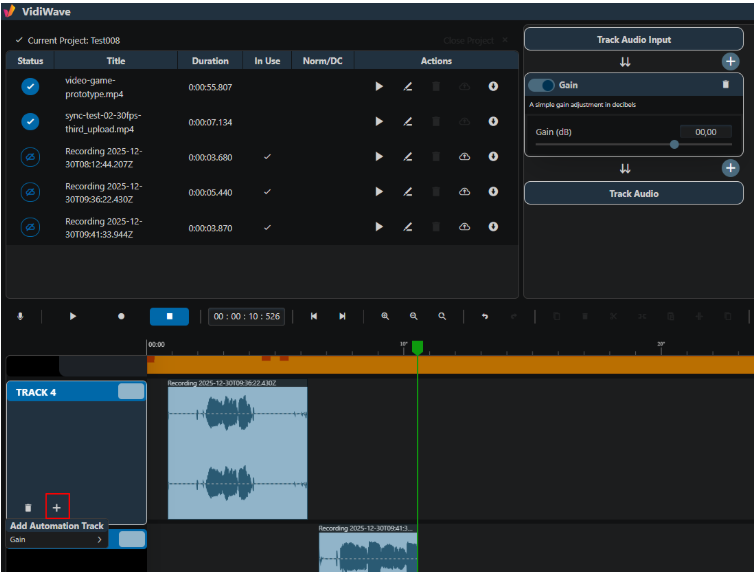This screenshot has width=754, height=573.
Task: Download the Recording 2025-12-30T08:12:44 file
Action: pyautogui.click(x=493, y=157)
